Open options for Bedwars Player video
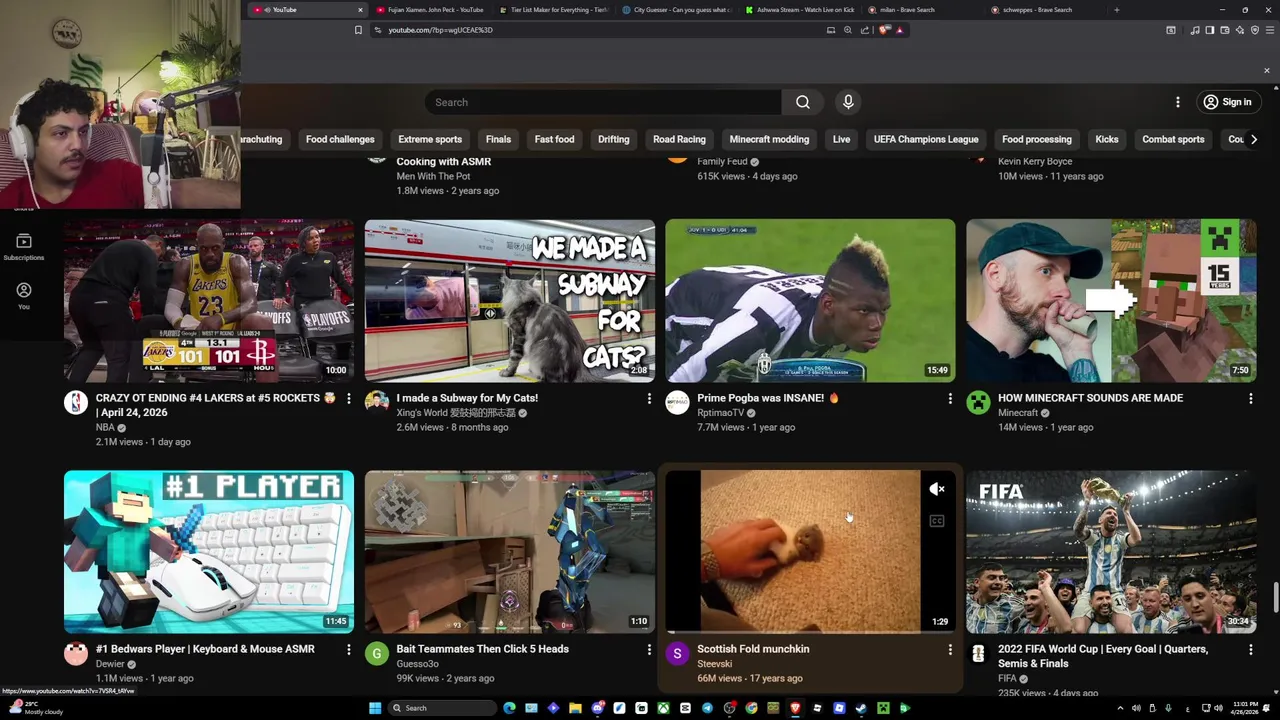 point(348,649)
